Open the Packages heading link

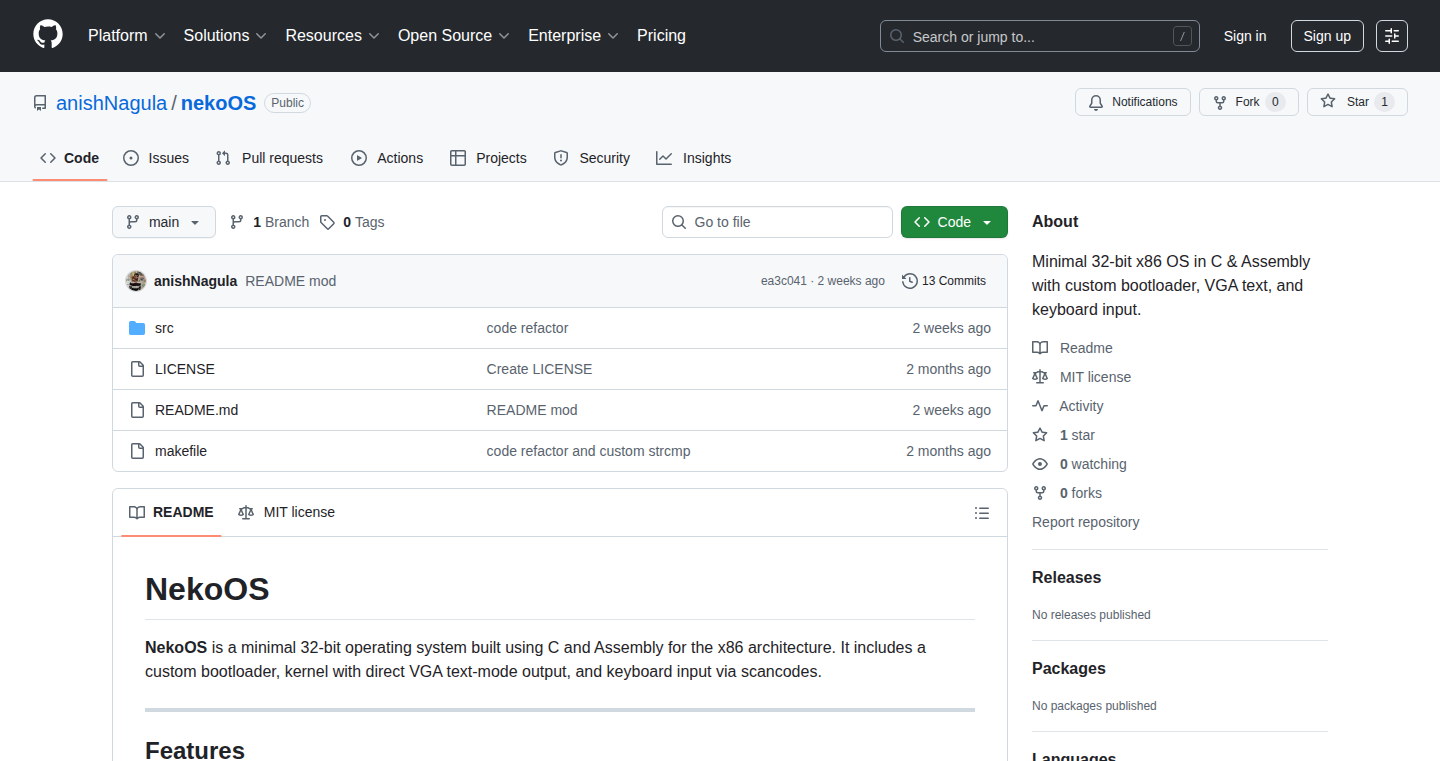click(1069, 669)
